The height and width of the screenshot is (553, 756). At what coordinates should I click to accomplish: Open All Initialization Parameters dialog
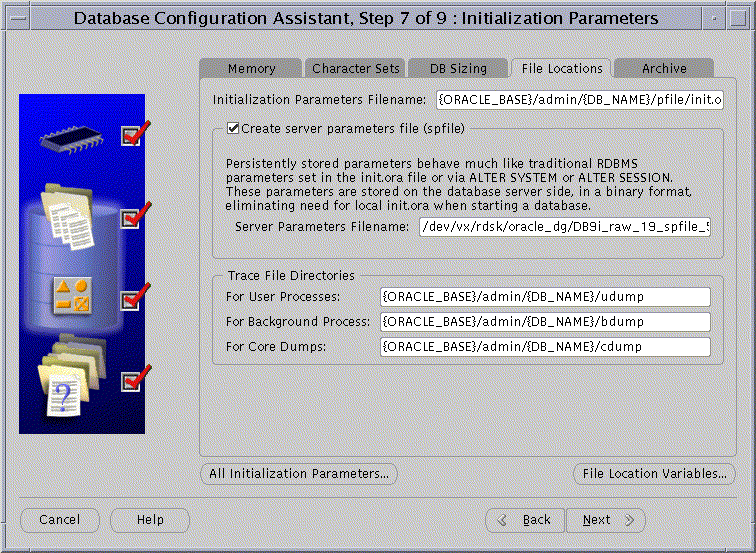pyautogui.click(x=299, y=473)
